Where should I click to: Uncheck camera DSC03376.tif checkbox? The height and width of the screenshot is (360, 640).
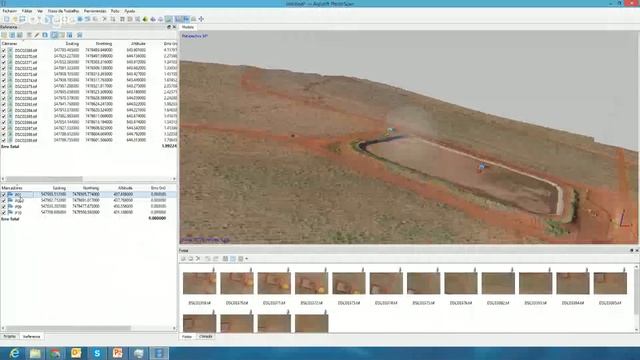4,92
